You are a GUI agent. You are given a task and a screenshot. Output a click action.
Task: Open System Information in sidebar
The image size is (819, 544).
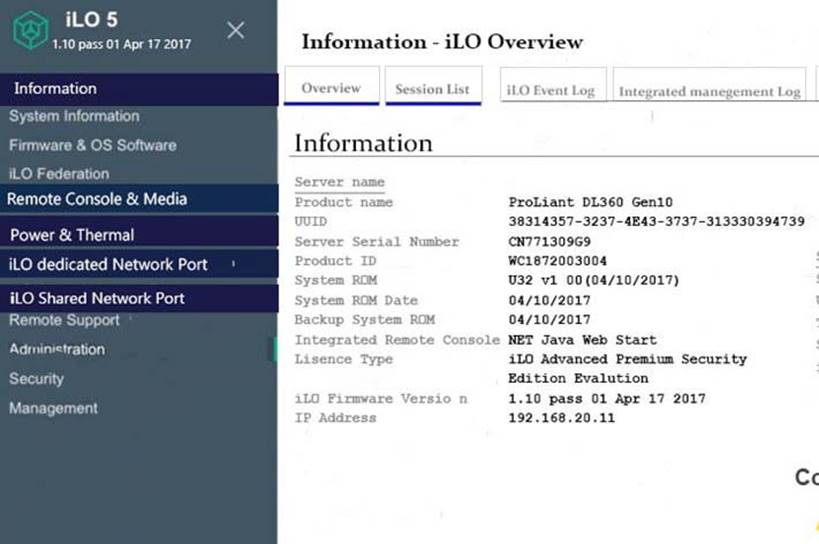74,116
